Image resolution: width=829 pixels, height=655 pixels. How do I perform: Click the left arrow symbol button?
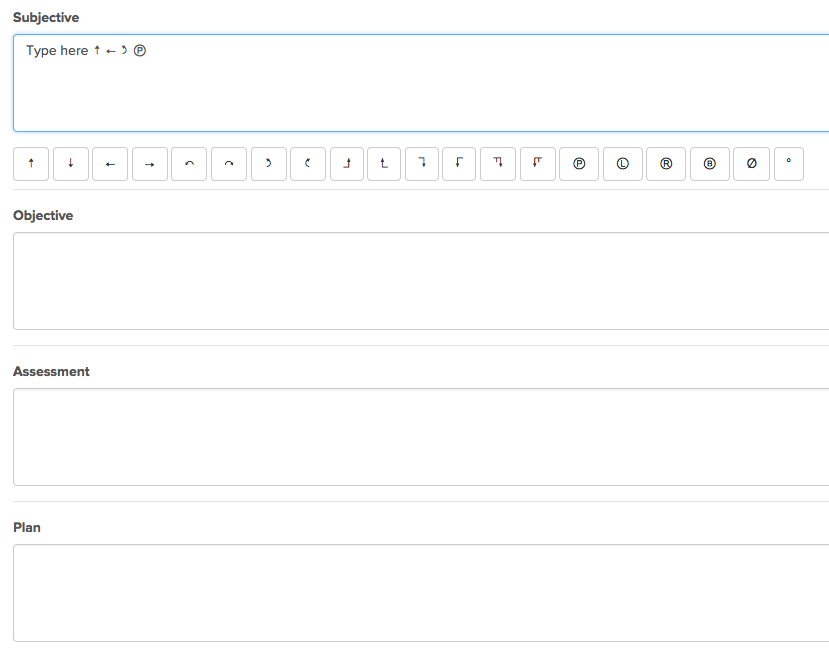[110, 164]
